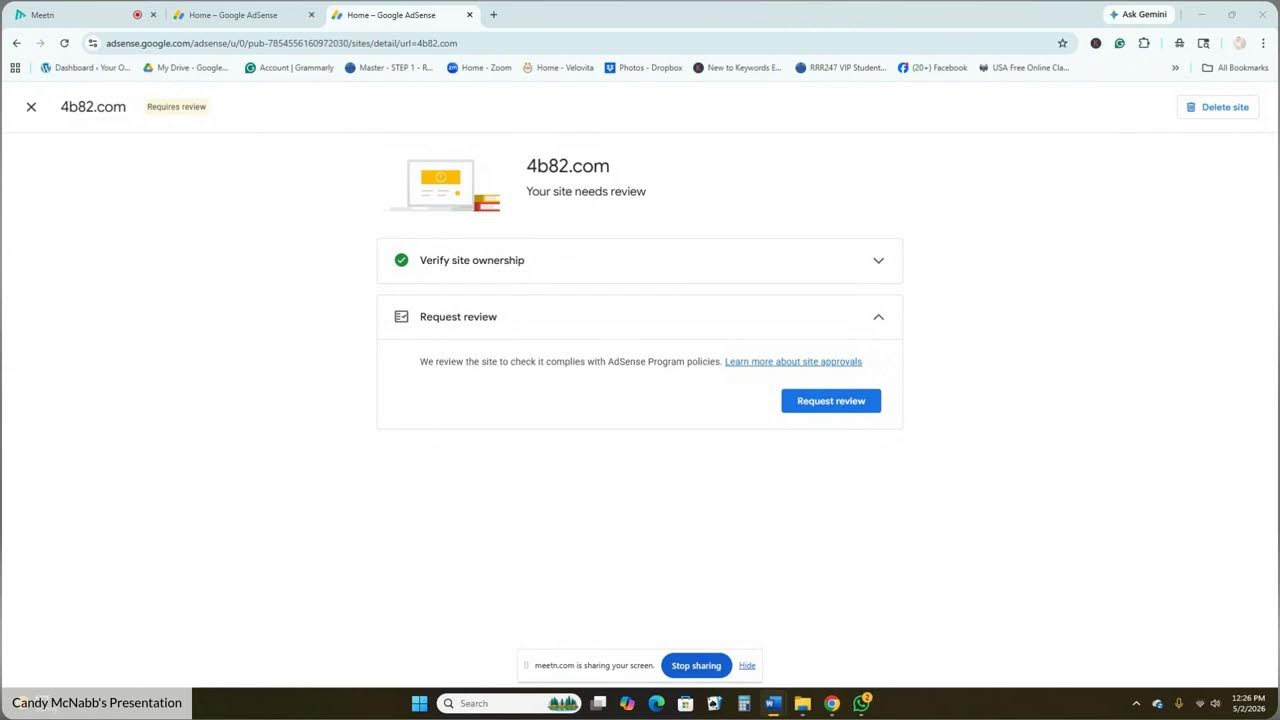
Task: Open the Account | Grammarly bookmark
Action: click(x=289, y=68)
